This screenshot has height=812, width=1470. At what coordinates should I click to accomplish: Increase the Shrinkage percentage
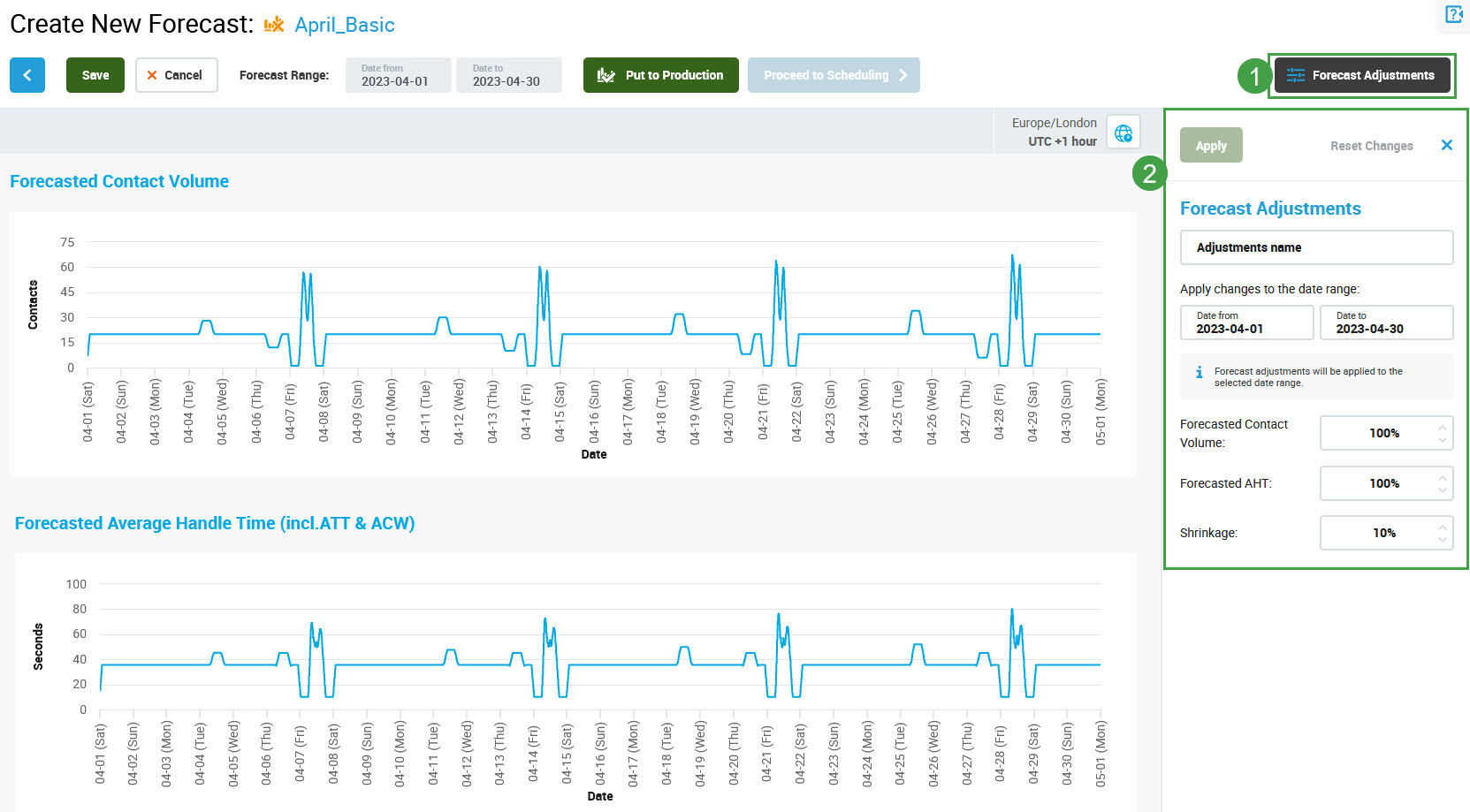pos(1443,527)
